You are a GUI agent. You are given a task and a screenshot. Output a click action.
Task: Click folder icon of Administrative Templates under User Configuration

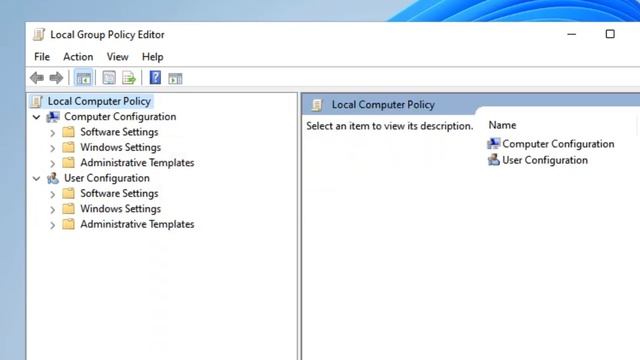pyautogui.click(x=69, y=224)
